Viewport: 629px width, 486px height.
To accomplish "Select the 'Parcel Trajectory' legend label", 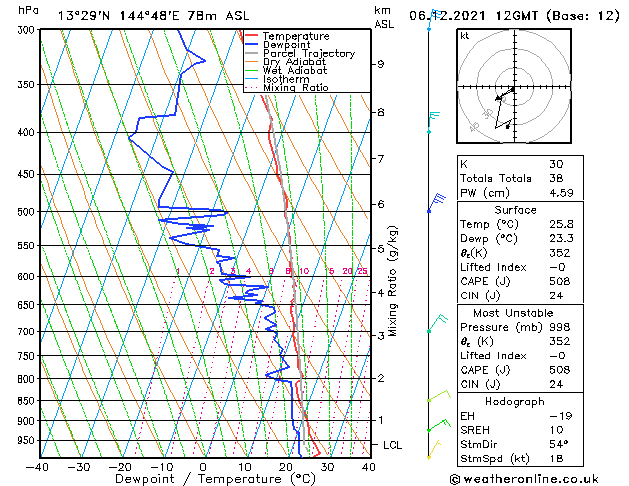I will click(x=309, y=53).
